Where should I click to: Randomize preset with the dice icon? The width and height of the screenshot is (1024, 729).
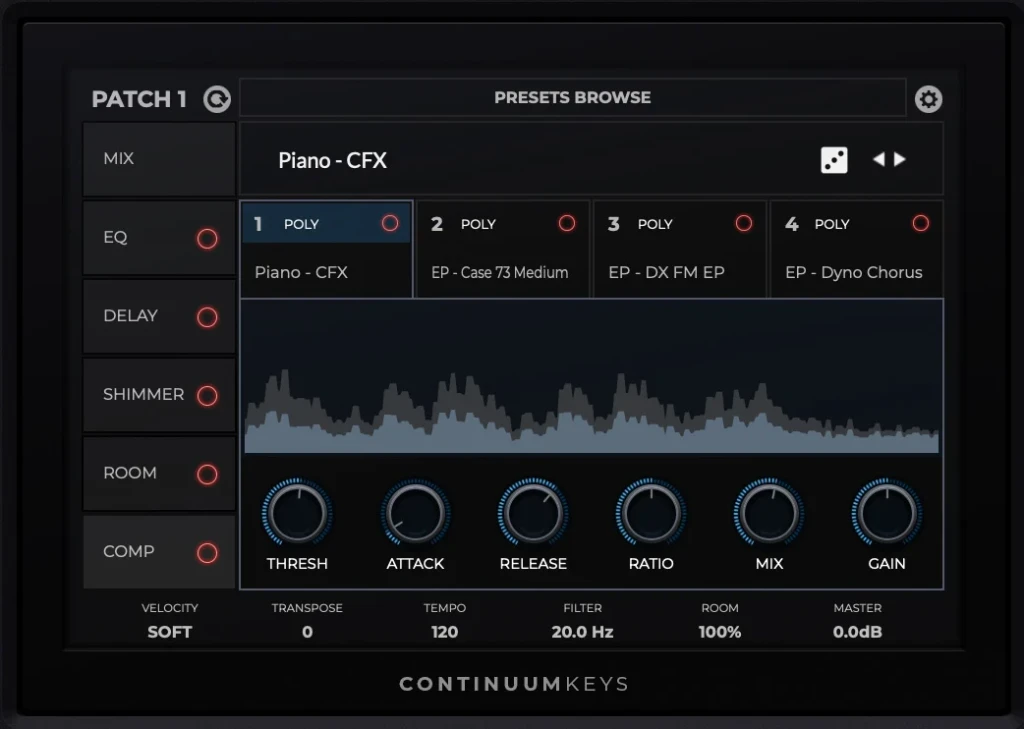(x=834, y=160)
